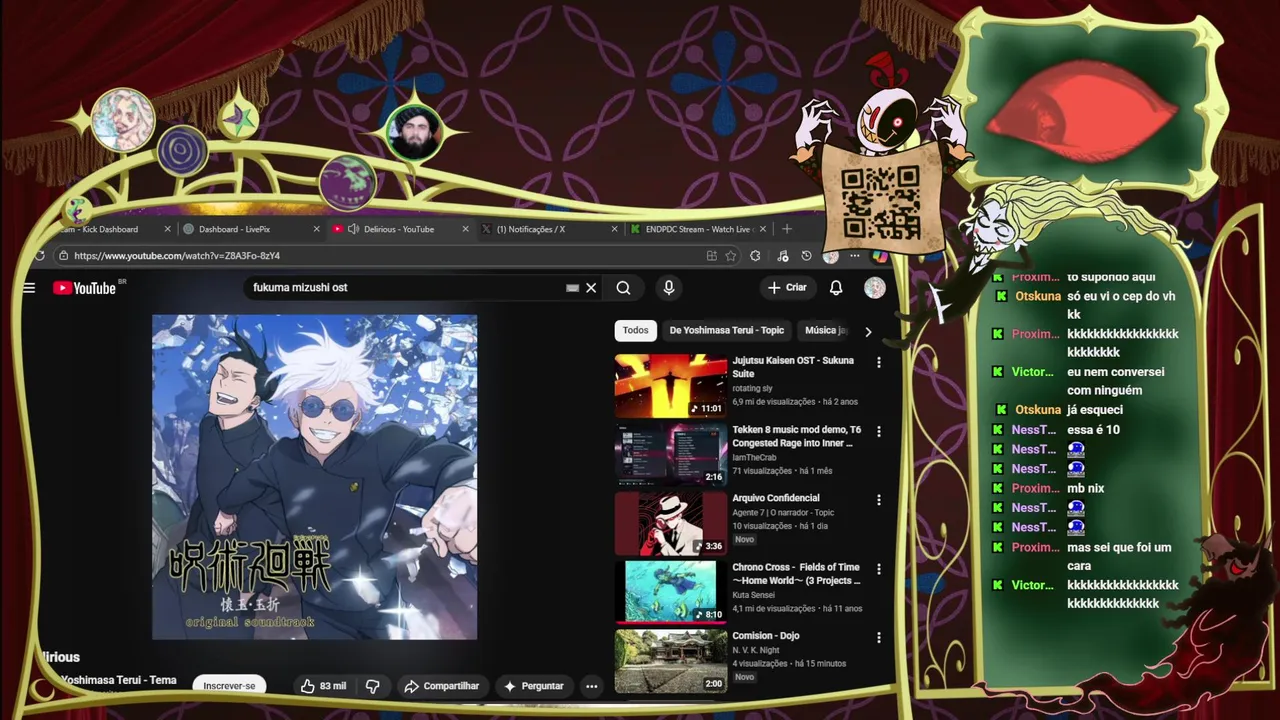Close the Dashboard - LivePix tab

(316, 229)
